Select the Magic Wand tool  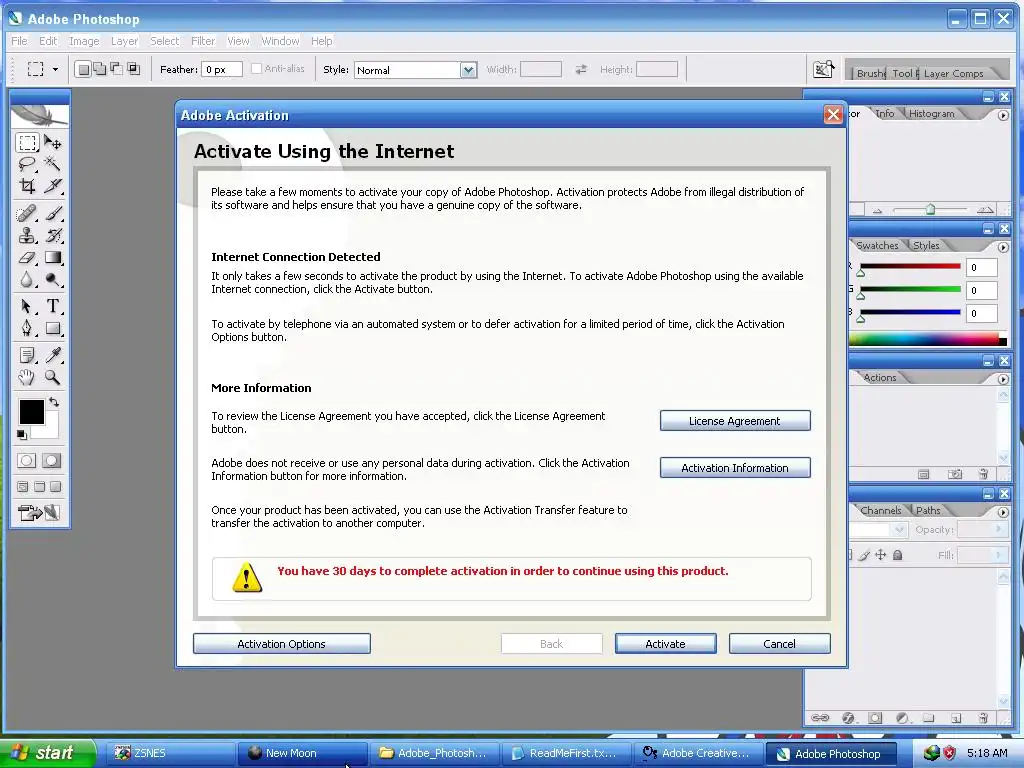click(x=53, y=164)
